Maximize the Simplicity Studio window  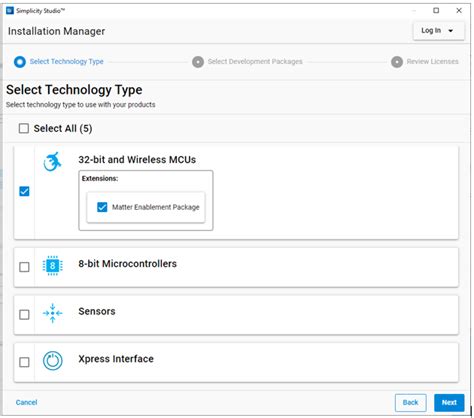[436, 11]
